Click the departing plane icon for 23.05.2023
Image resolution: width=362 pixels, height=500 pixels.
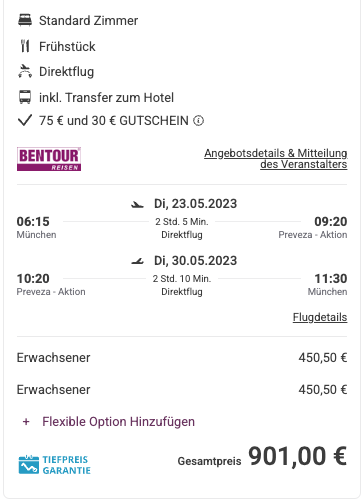click(137, 204)
